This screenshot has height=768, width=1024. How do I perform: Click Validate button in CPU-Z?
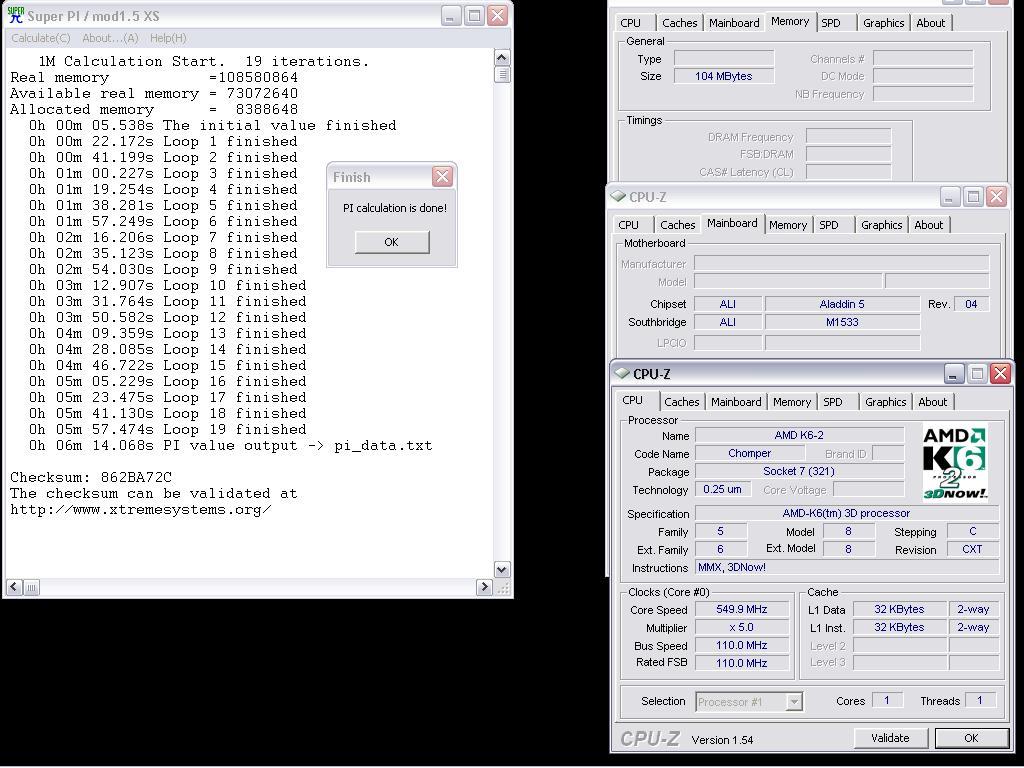(890, 738)
